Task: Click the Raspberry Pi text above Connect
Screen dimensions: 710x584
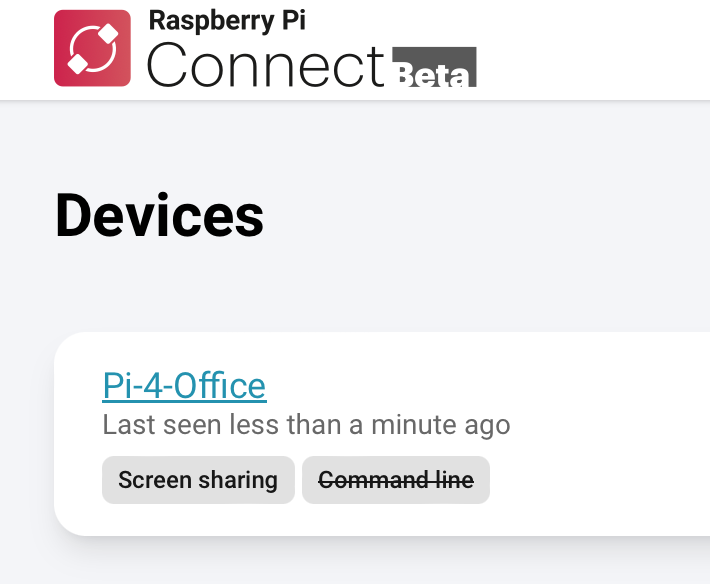Action: (x=227, y=20)
